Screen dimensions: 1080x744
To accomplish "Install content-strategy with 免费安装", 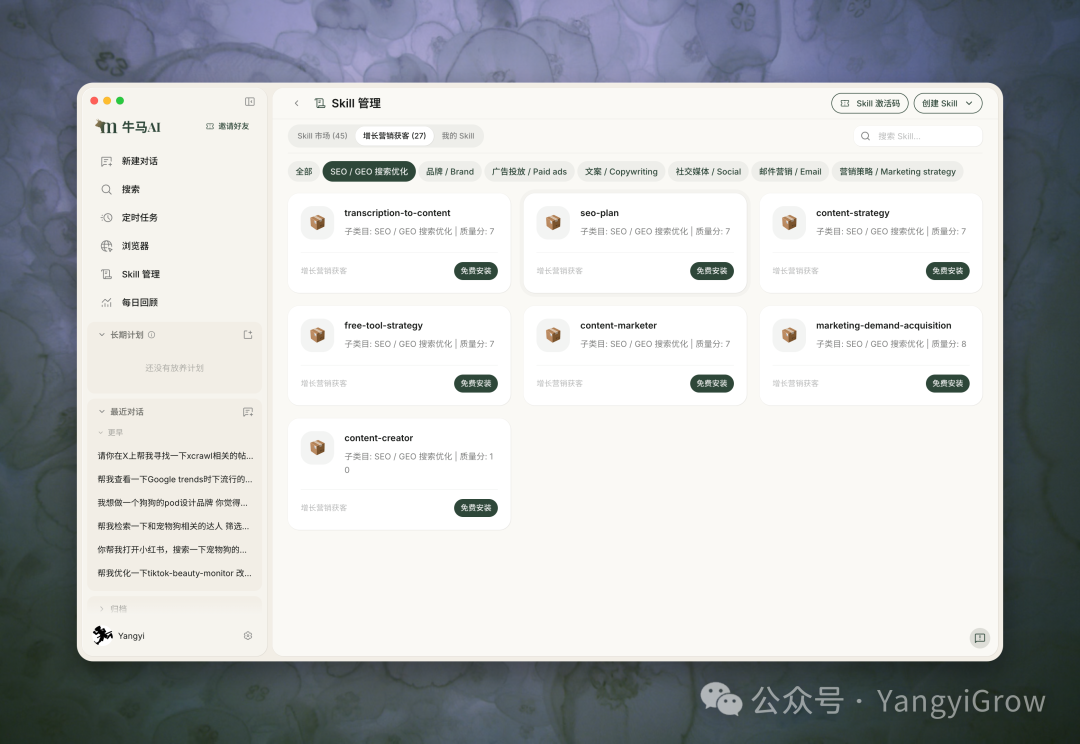I will tap(948, 271).
